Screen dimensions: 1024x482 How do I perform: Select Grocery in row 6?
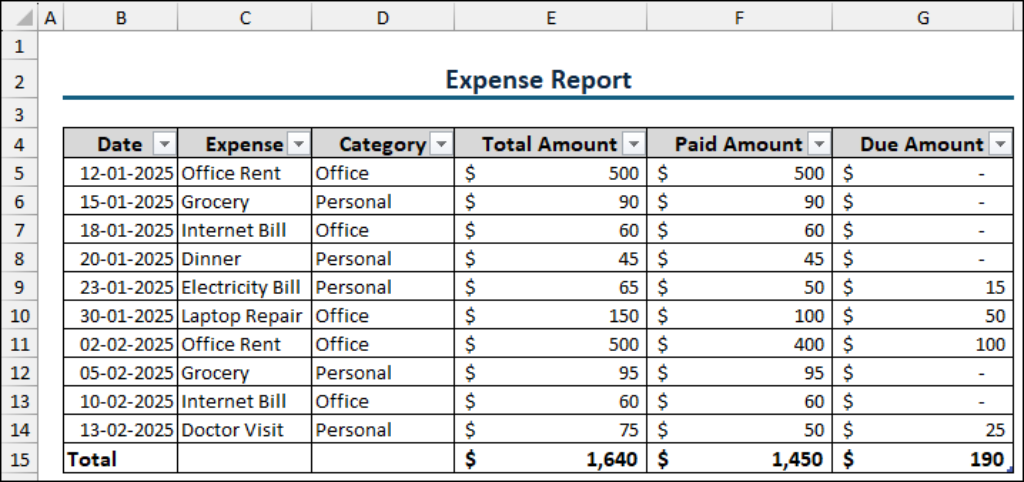[x=245, y=201]
